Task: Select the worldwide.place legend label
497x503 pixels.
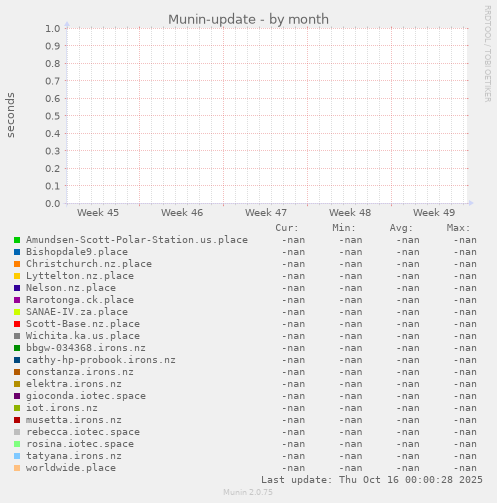Action: 71,468
